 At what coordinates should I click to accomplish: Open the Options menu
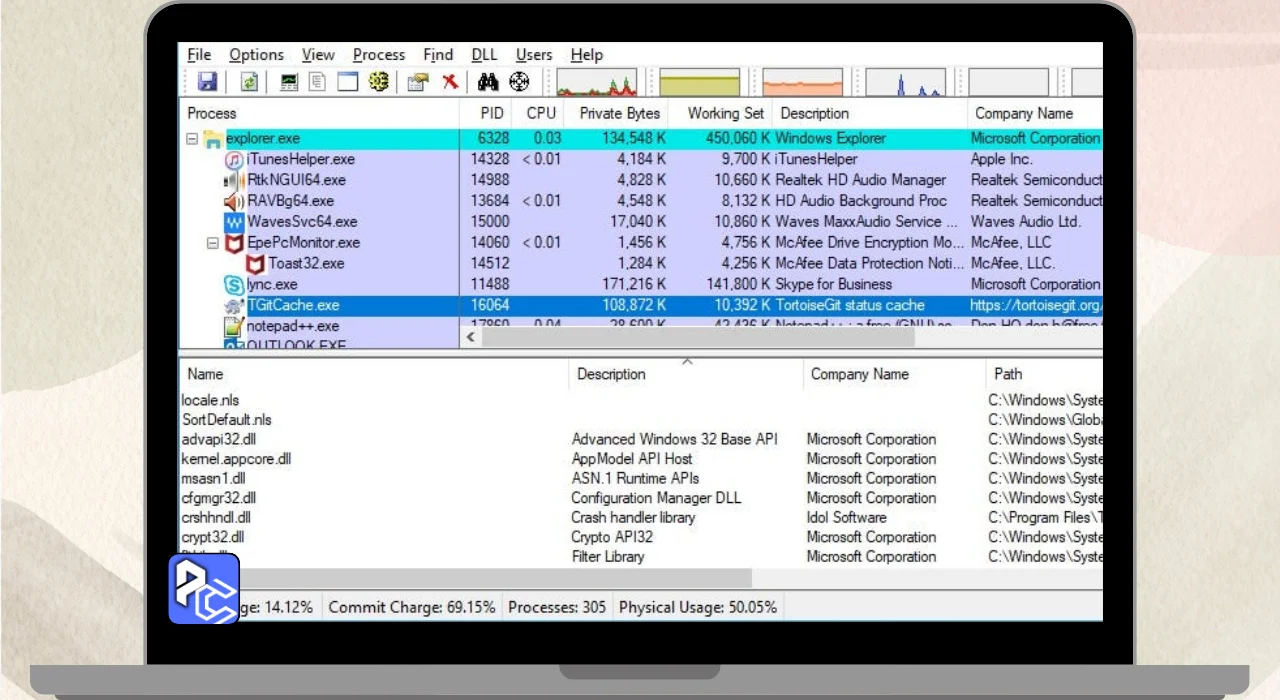pos(256,55)
